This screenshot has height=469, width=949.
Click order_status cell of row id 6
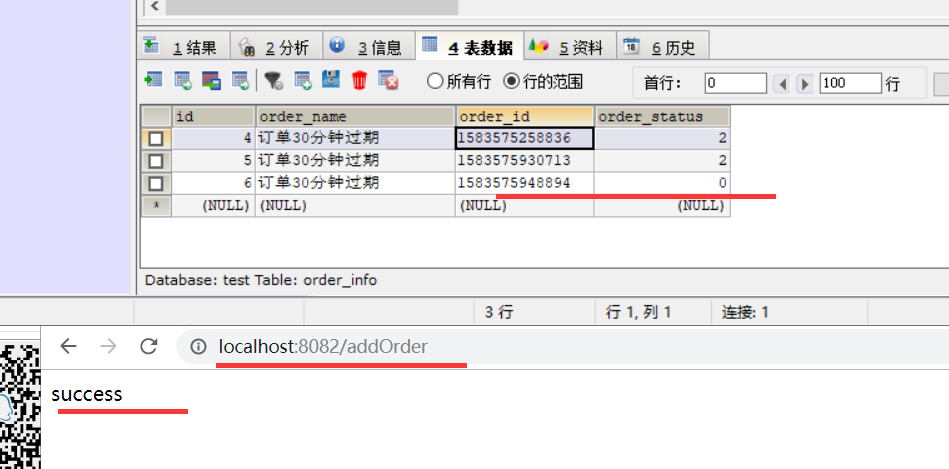(x=662, y=183)
